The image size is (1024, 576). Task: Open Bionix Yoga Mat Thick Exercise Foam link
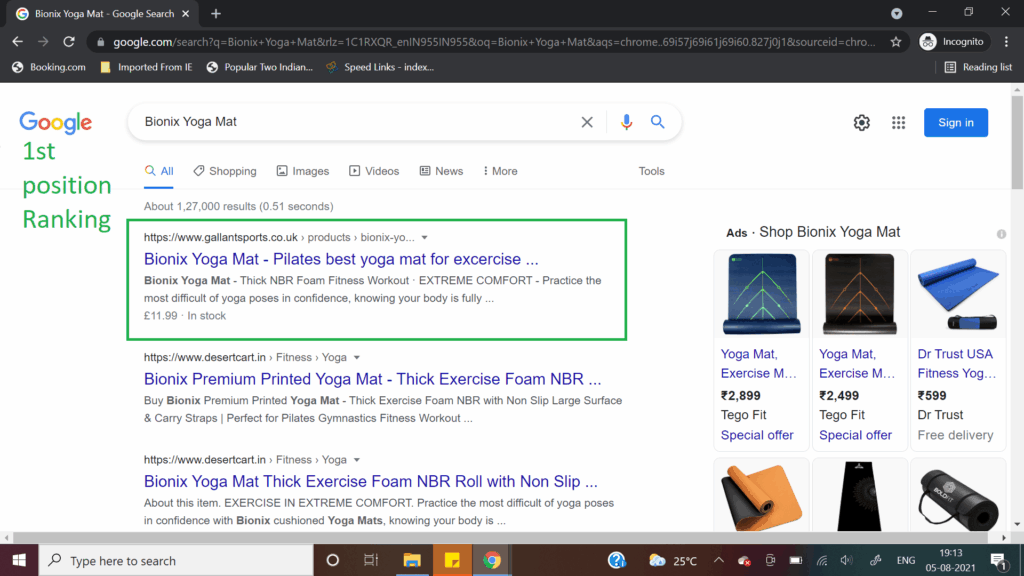(x=370, y=482)
